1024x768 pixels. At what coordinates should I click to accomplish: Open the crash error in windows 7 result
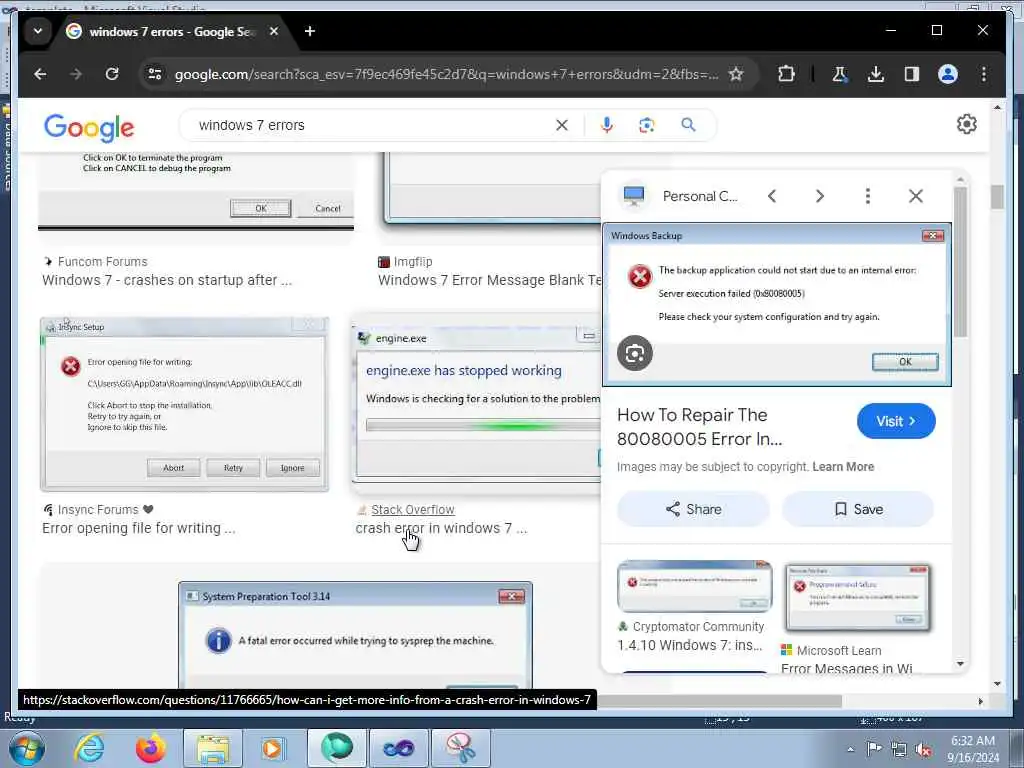pyautogui.click(x=441, y=528)
